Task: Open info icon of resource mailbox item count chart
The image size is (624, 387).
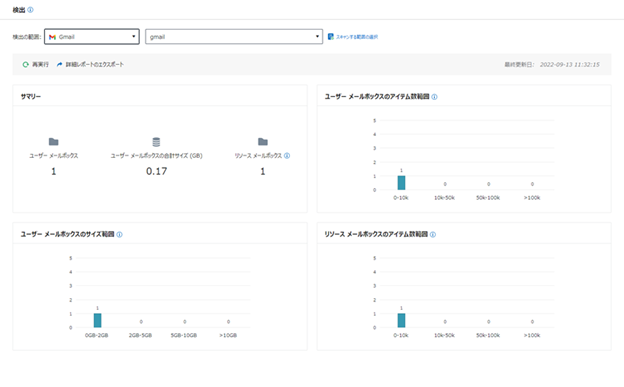Action: point(433,235)
